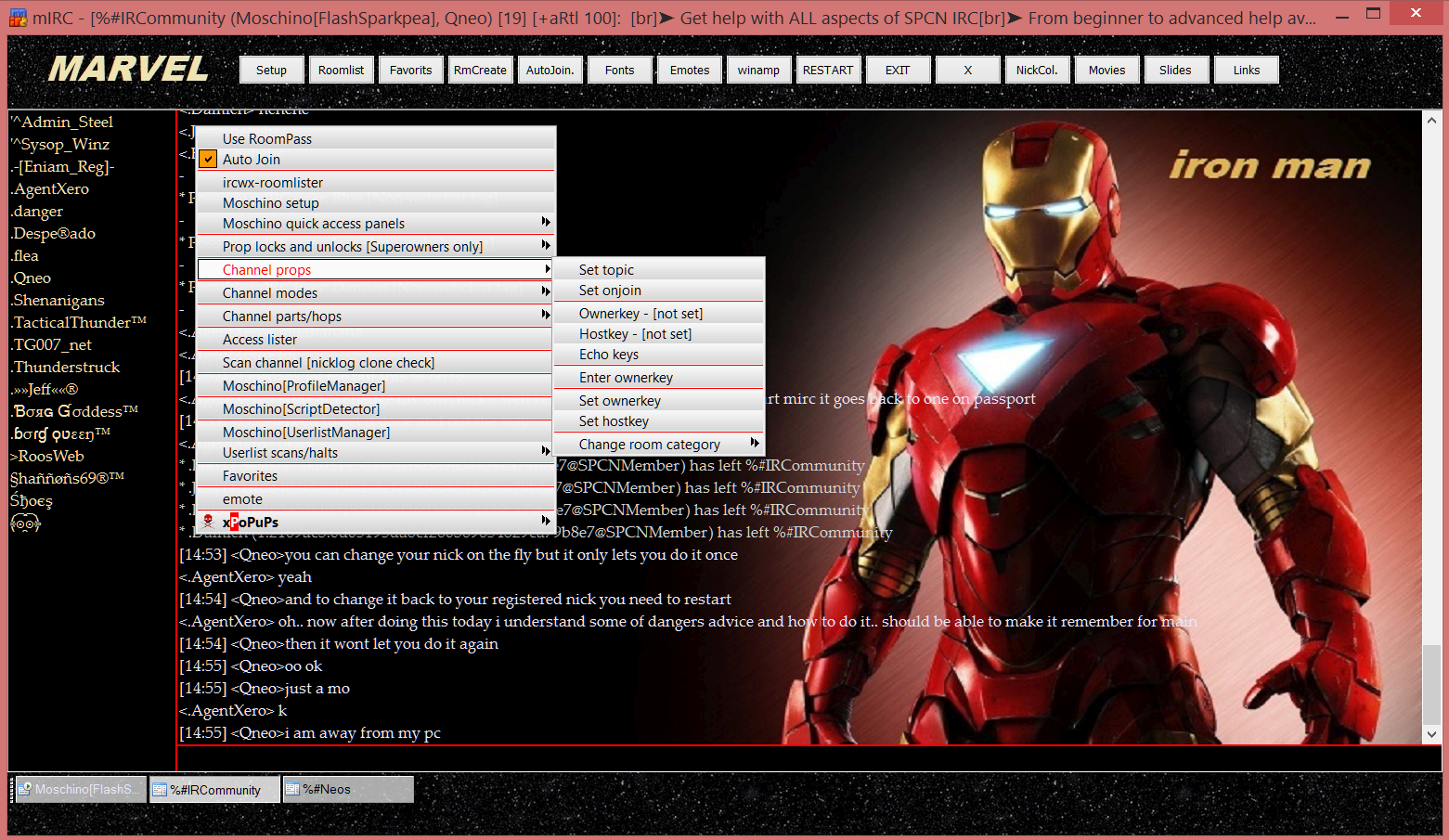Click the %#Neos channel icon in switchbar

coord(292,789)
